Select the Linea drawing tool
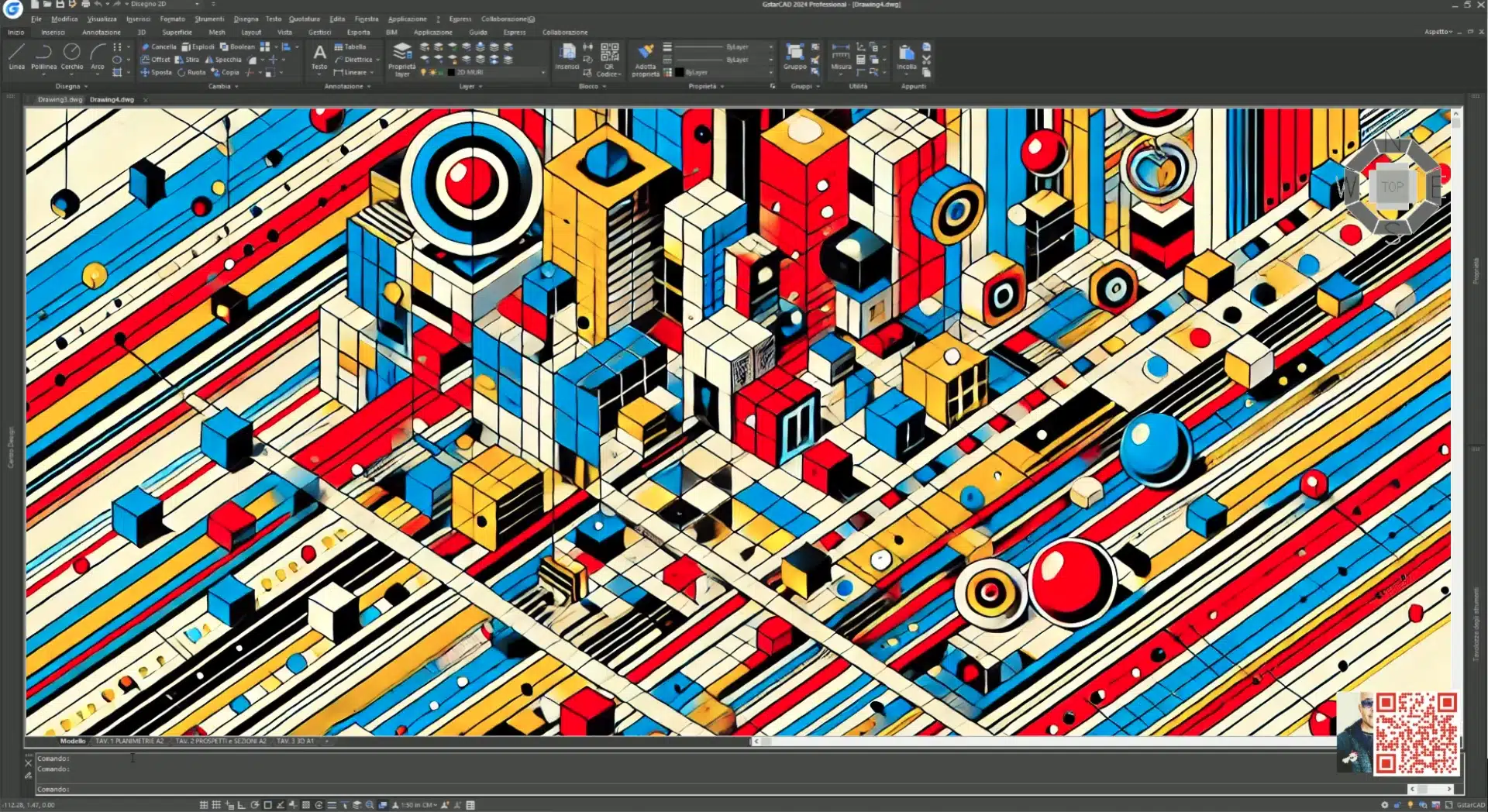The width and height of the screenshot is (1488, 812). [16, 57]
